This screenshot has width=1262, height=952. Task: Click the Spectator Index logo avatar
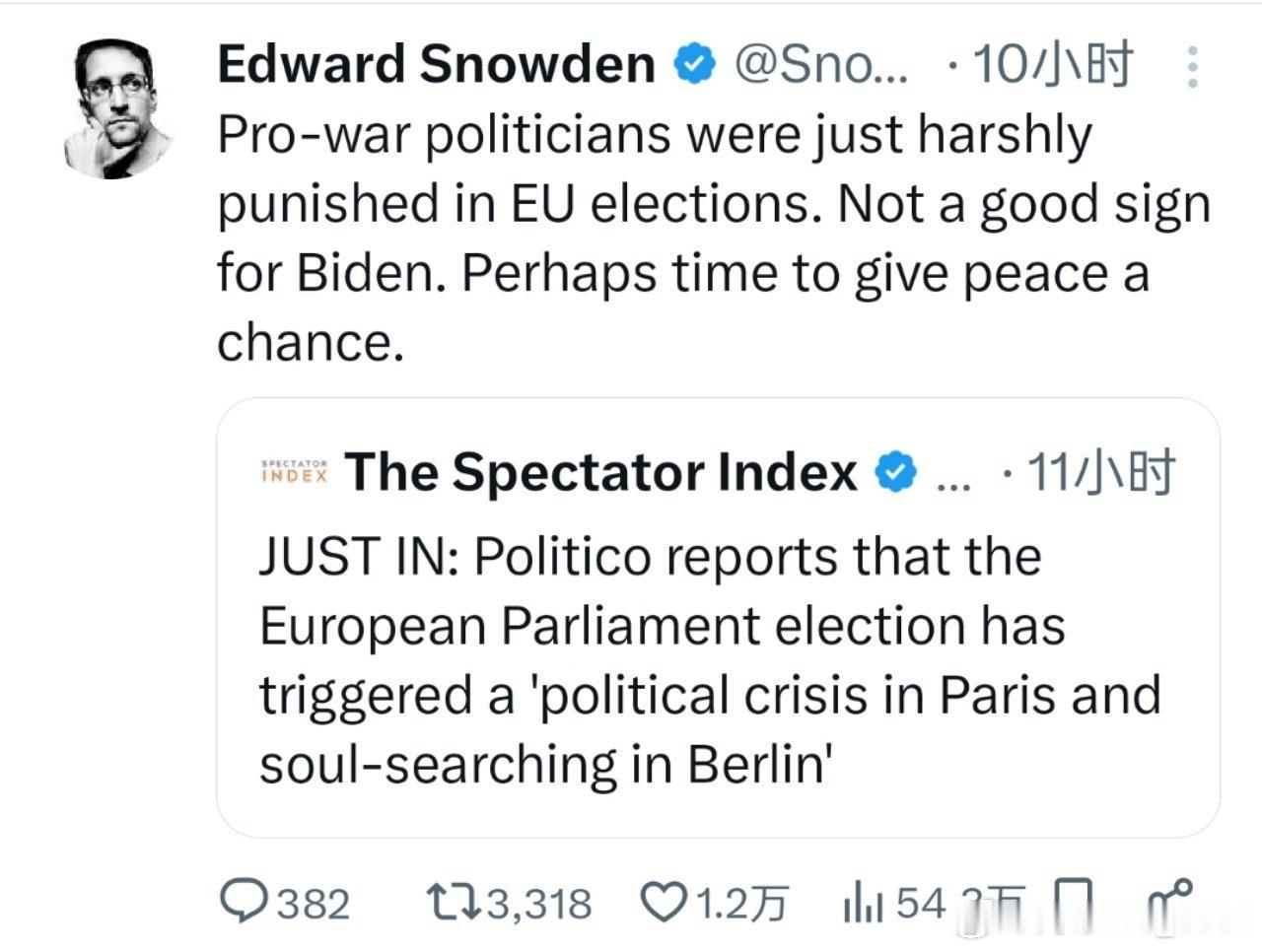click(294, 471)
